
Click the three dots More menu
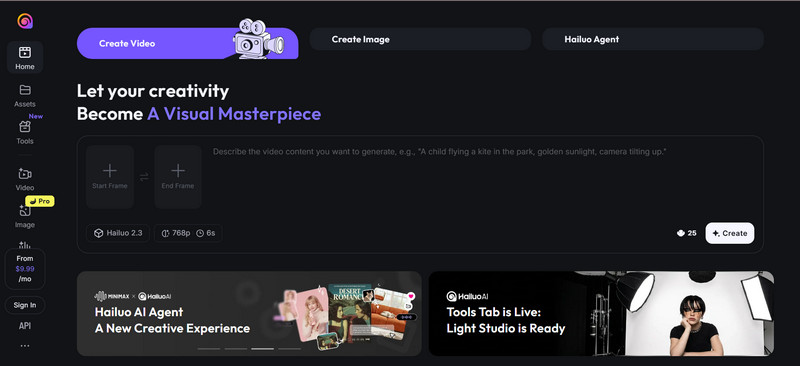click(x=25, y=346)
